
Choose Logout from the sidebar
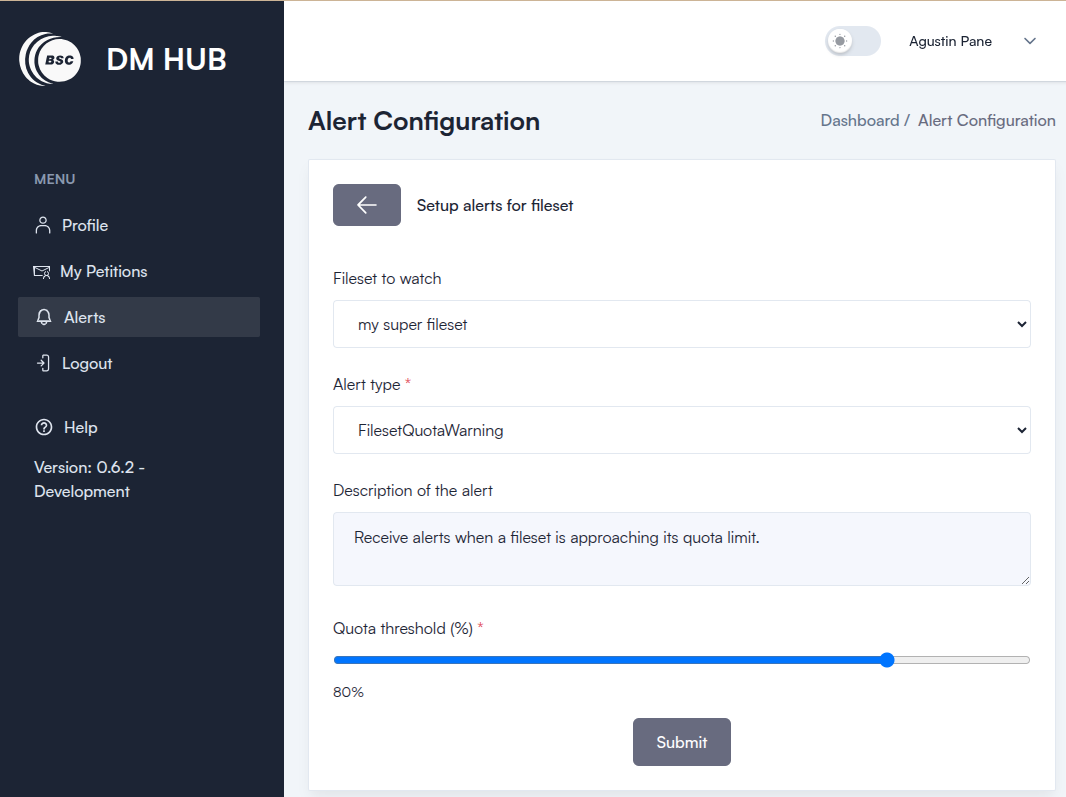click(x=139, y=364)
